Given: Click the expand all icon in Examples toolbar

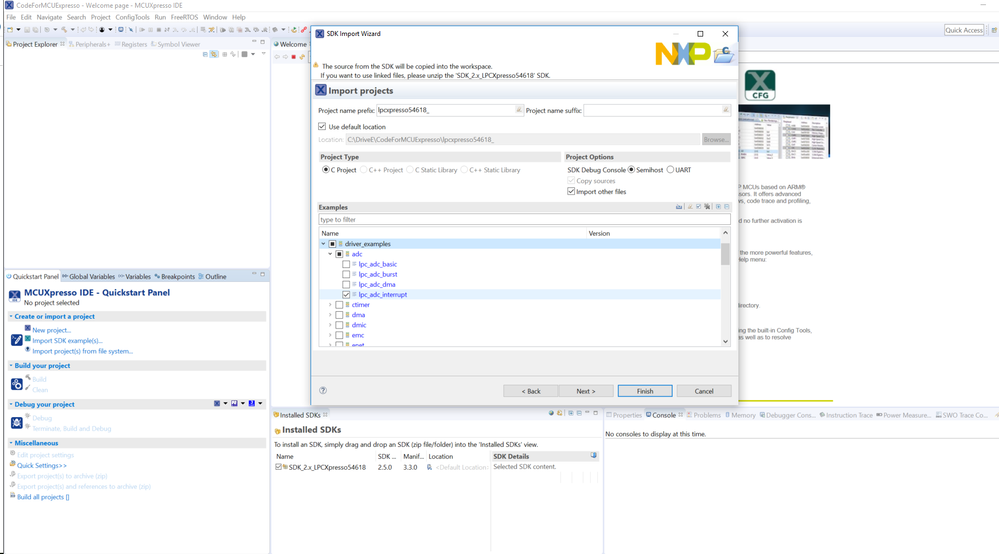Looking at the screenshot, I should [718, 207].
